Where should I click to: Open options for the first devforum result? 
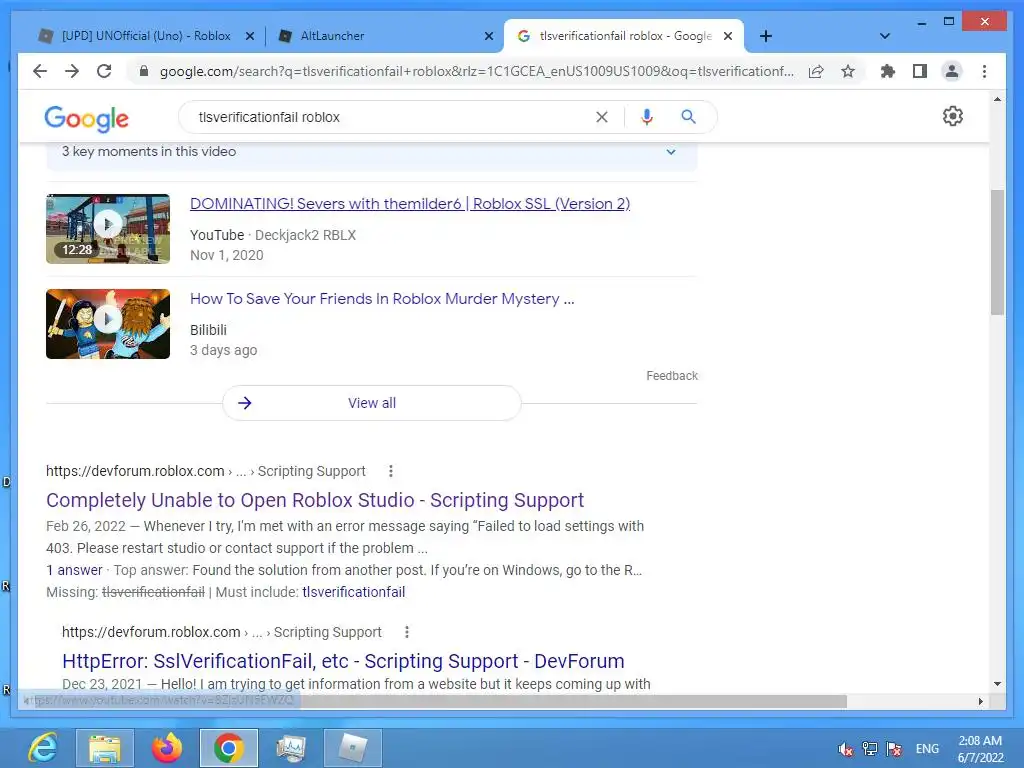click(x=391, y=471)
